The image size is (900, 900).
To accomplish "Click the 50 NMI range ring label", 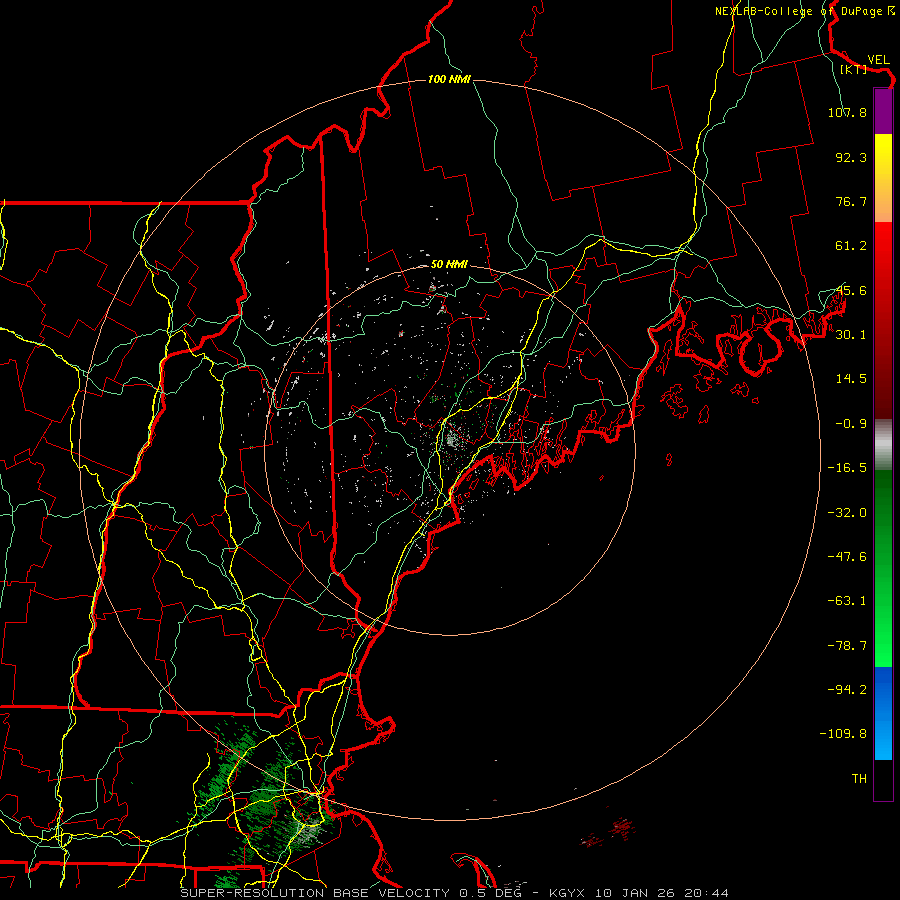I will [449, 265].
